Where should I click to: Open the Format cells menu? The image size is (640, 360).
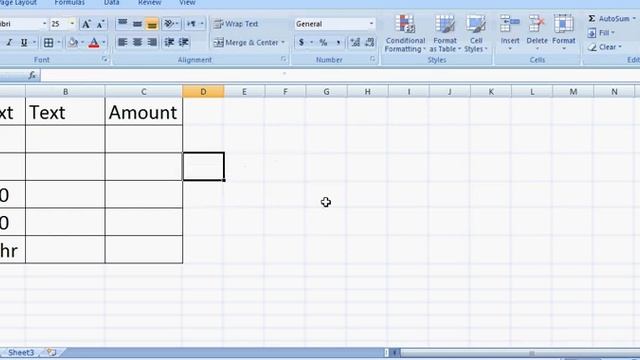pyautogui.click(x=564, y=33)
